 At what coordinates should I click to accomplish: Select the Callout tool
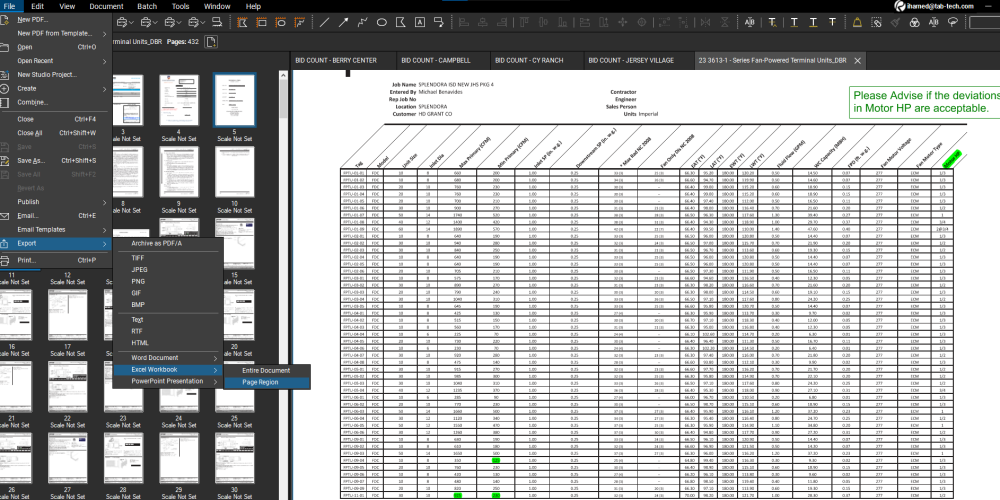click(x=439, y=22)
